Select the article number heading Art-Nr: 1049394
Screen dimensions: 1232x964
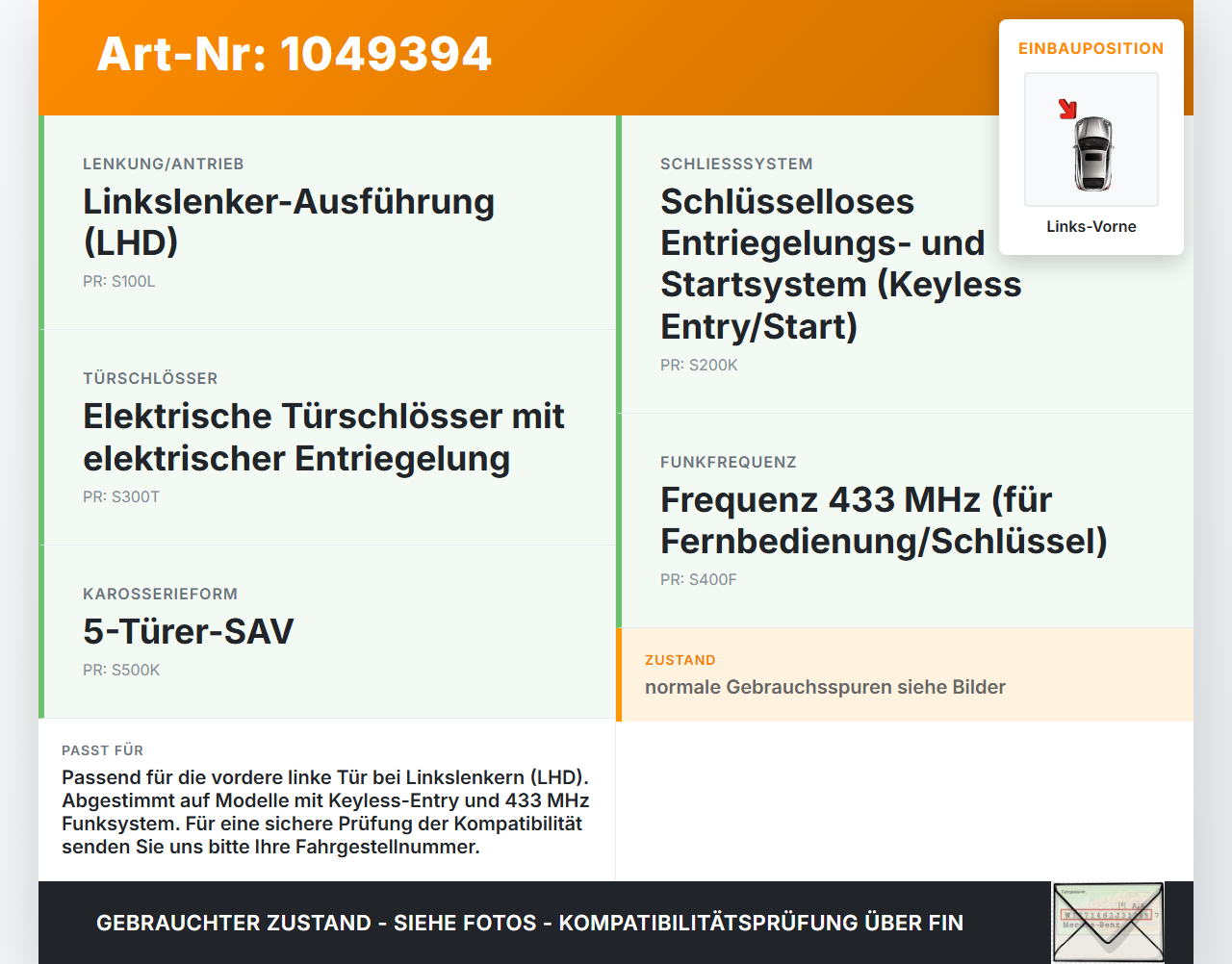pos(295,54)
